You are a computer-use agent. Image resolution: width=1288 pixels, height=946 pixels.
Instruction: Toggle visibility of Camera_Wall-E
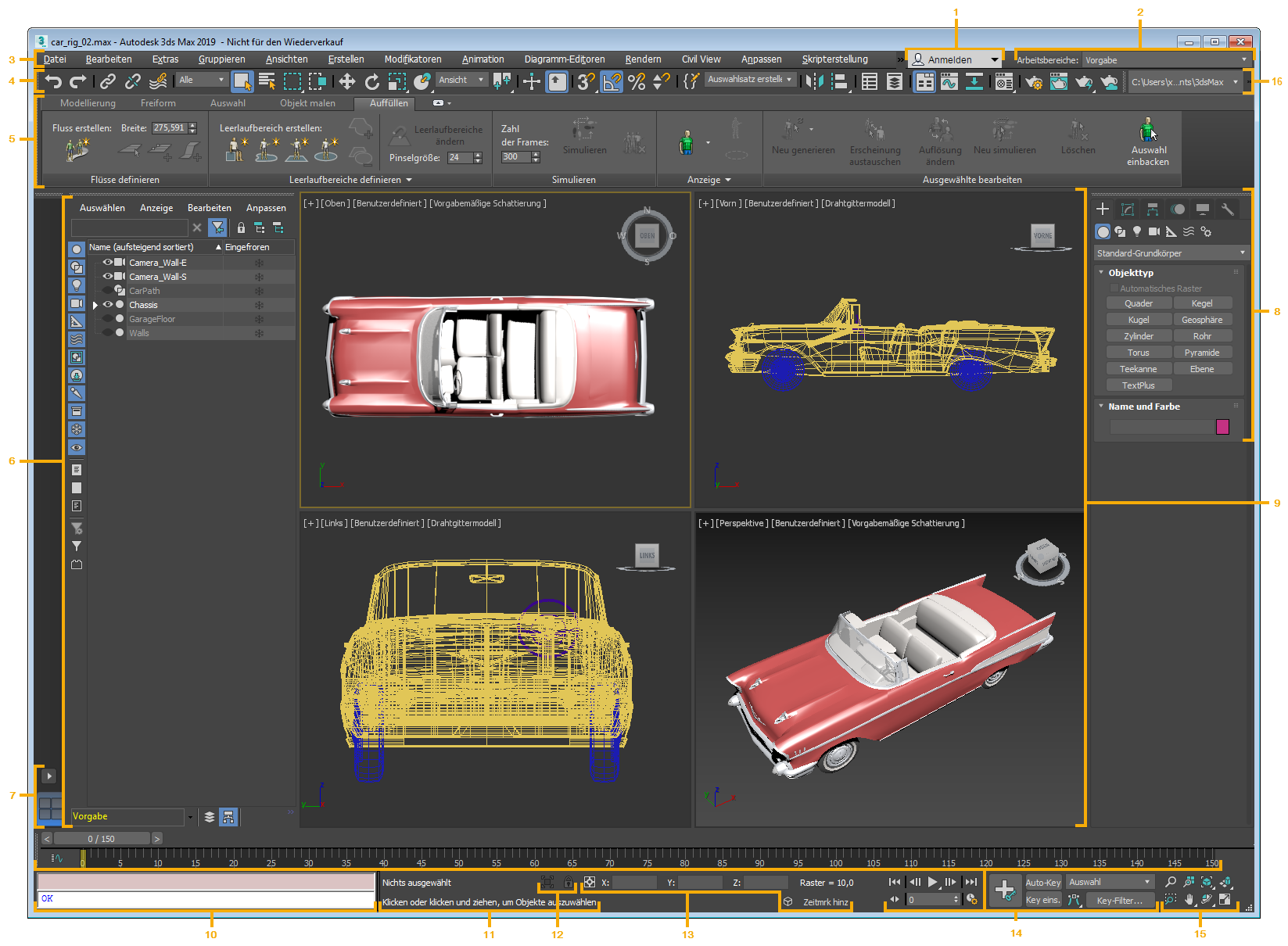pos(108,263)
